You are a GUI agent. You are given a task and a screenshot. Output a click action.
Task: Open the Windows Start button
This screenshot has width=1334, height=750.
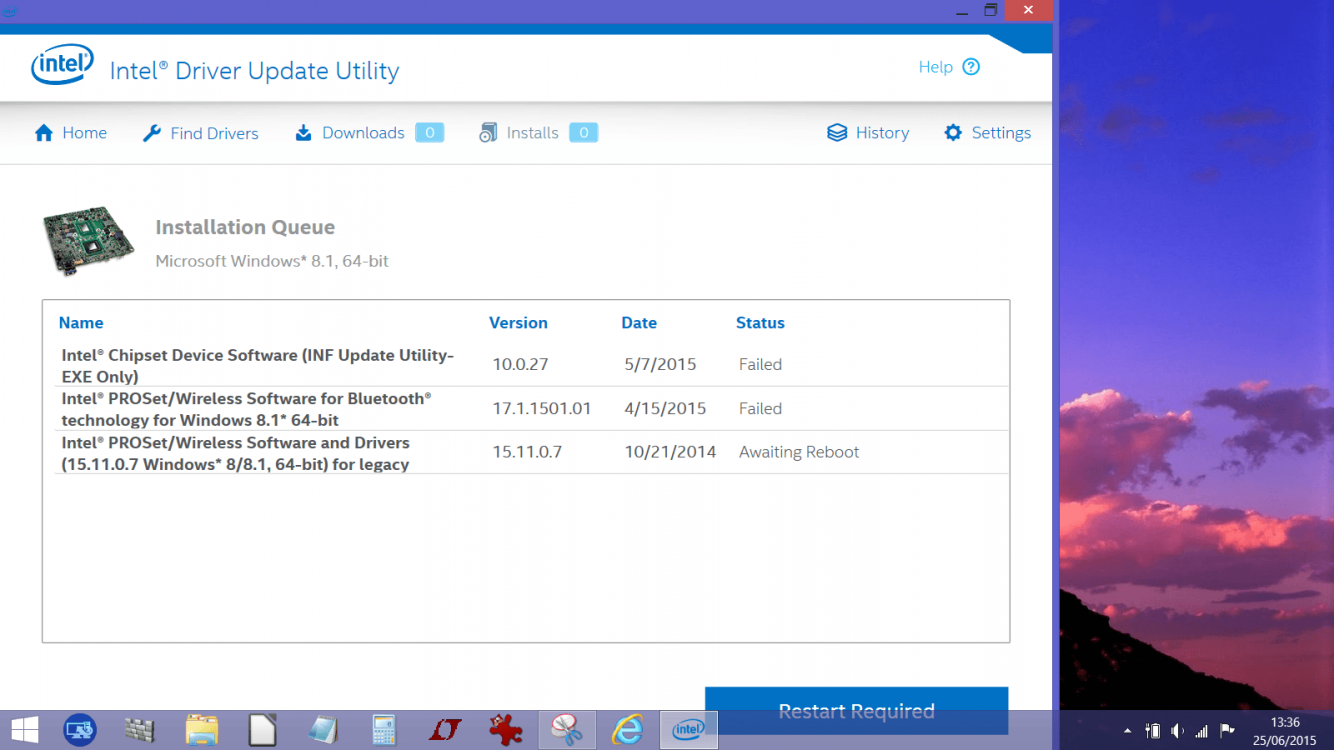pos(24,730)
